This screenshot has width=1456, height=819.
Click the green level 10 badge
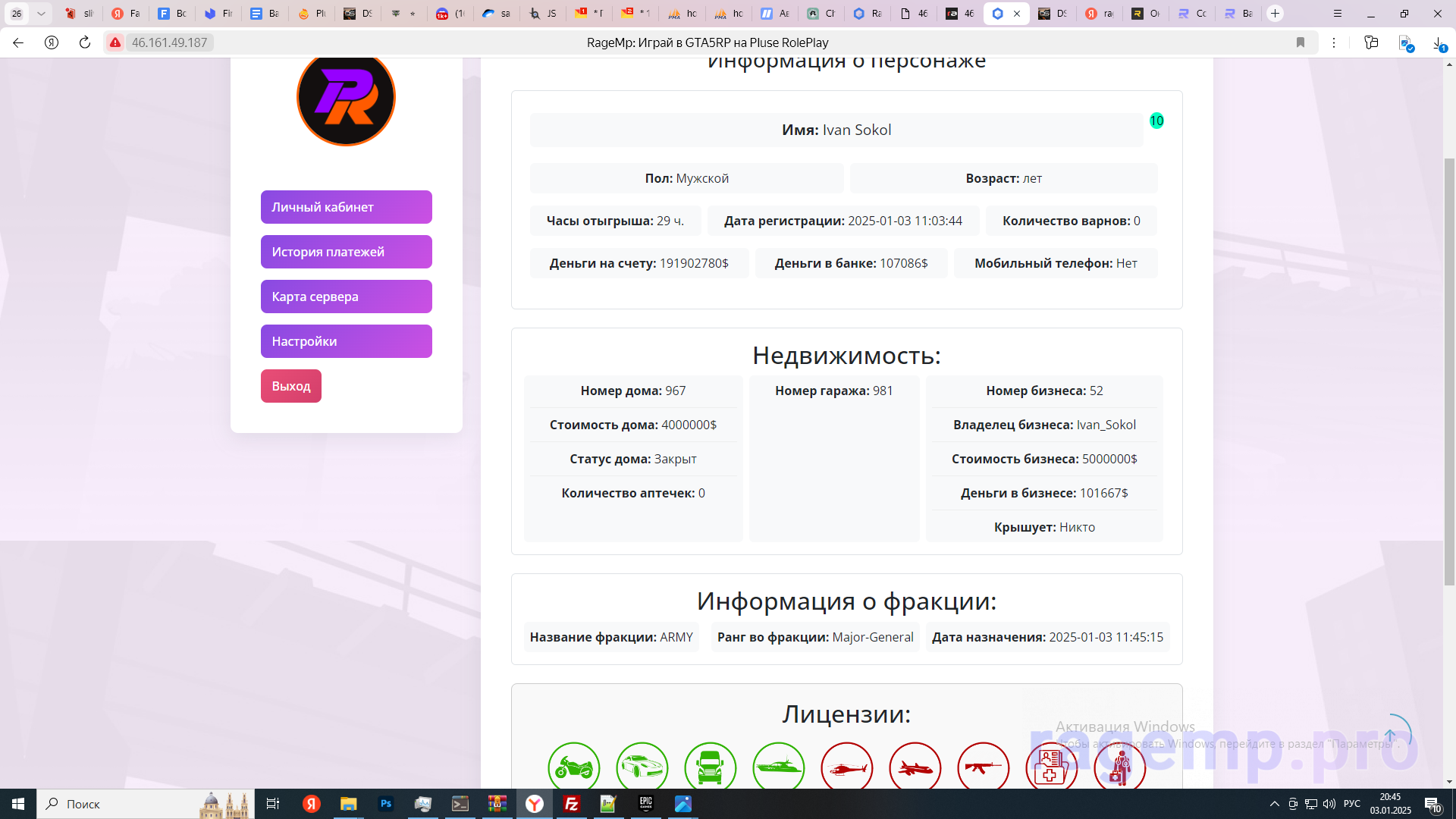[1156, 121]
